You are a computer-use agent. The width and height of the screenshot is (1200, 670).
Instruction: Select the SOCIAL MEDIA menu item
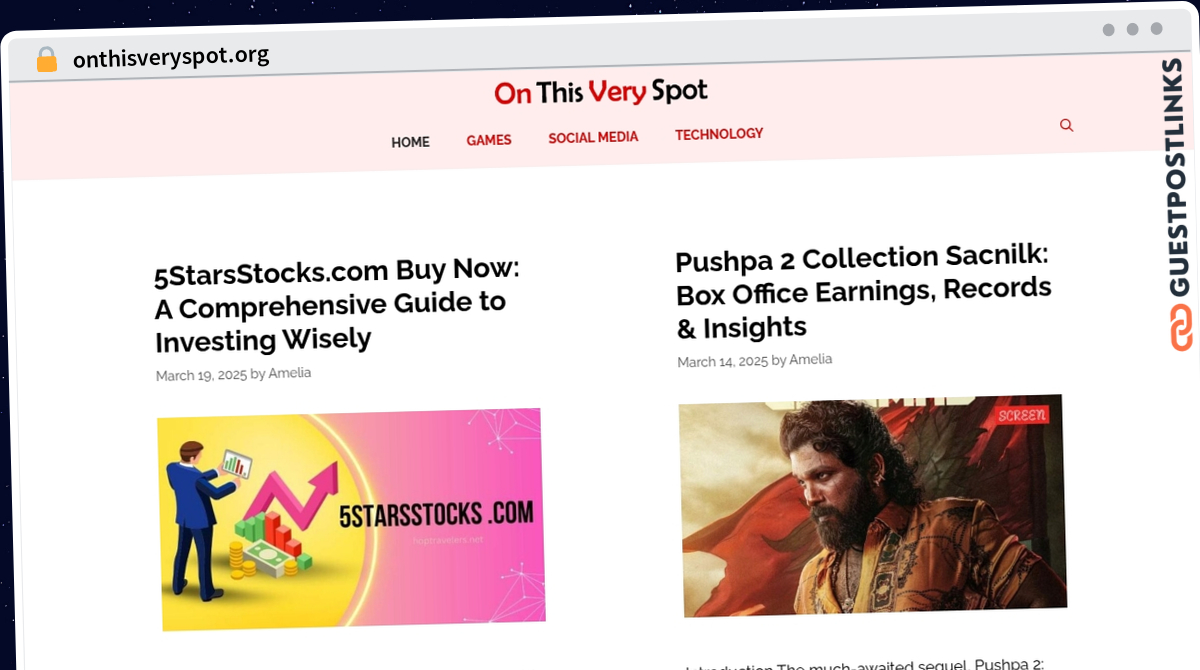tap(593, 137)
